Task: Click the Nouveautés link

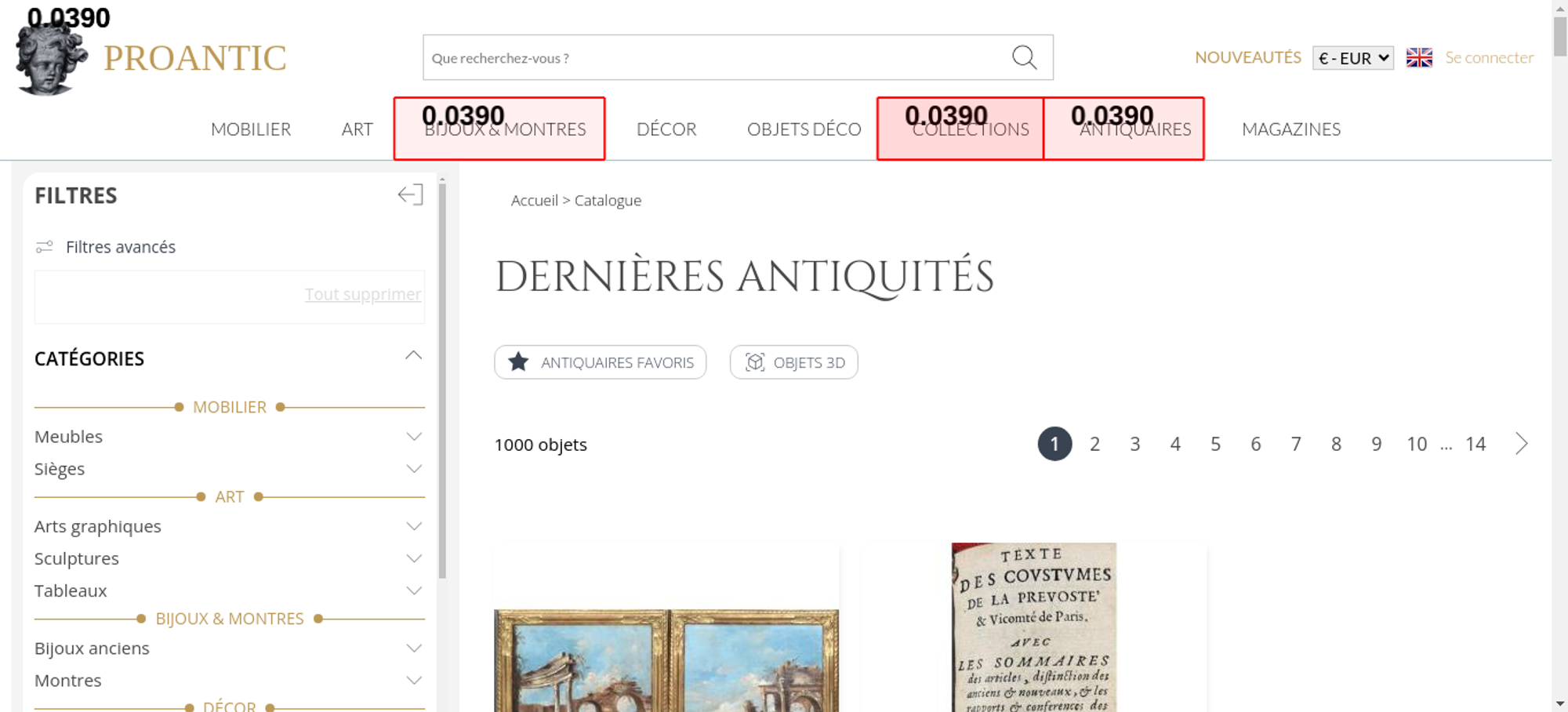Action: pos(1247,58)
